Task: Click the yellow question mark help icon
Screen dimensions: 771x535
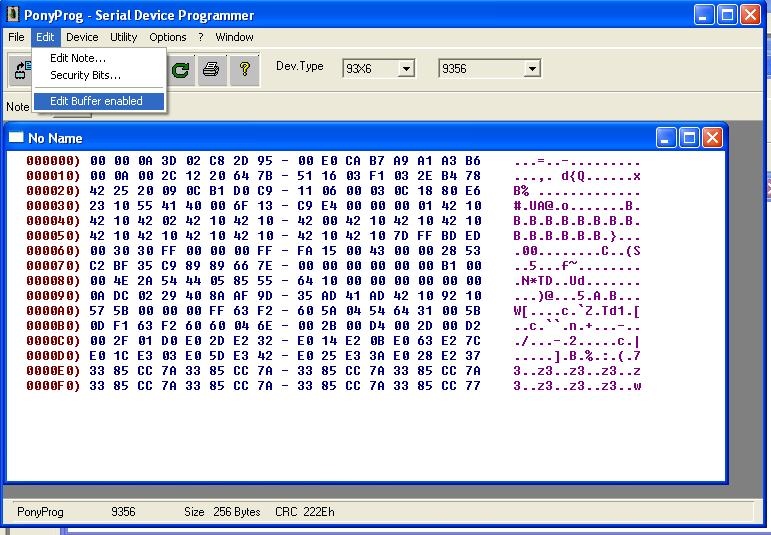Action: [x=244, y=70]
